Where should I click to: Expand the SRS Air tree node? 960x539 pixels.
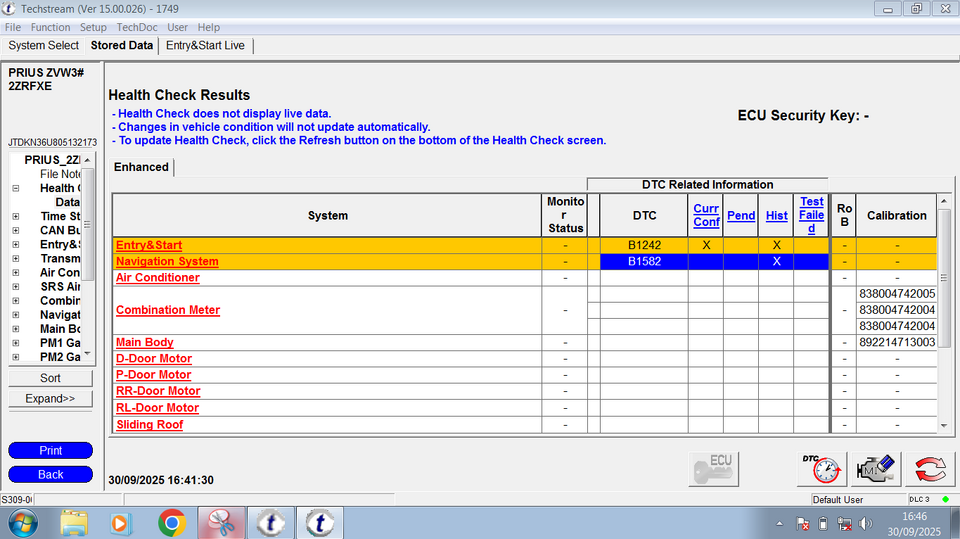(x=15, y=287)
